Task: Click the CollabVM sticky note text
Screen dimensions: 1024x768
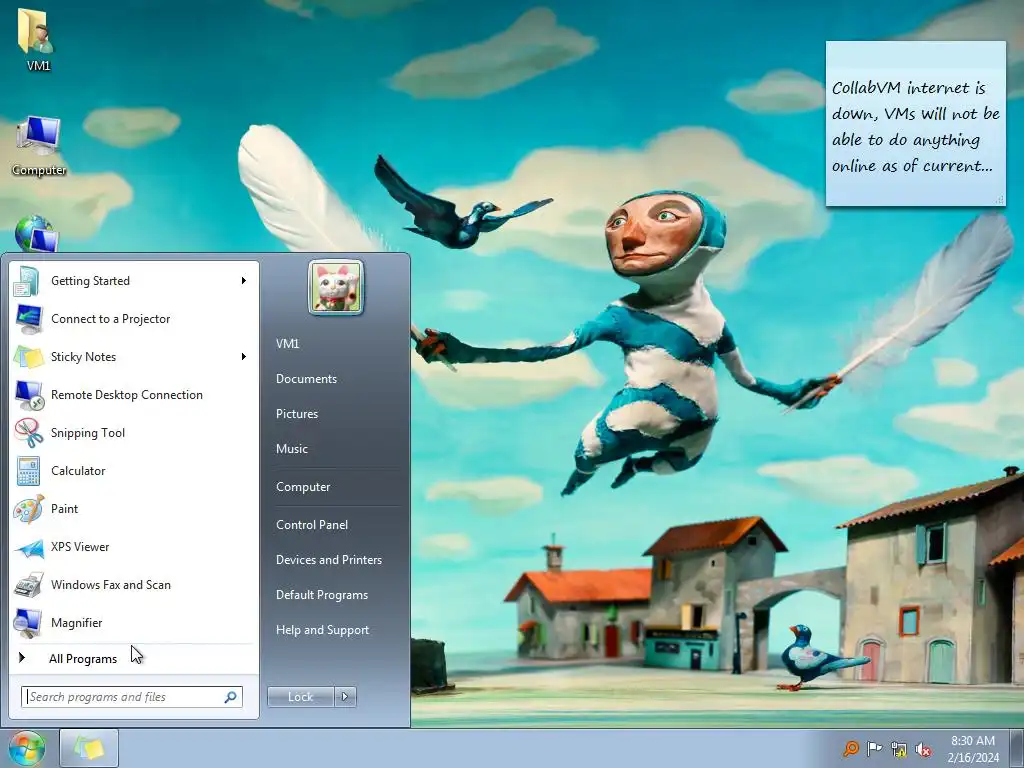Action: pos(915,127)
